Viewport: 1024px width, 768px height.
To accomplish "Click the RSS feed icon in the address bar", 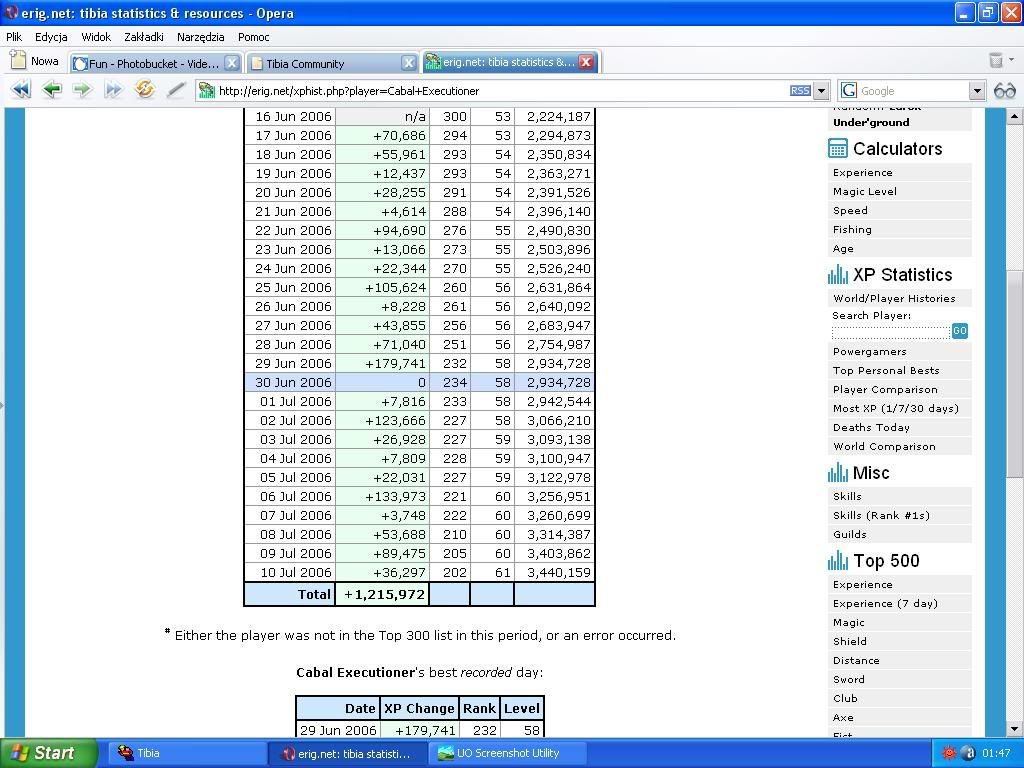I will 800,90.
